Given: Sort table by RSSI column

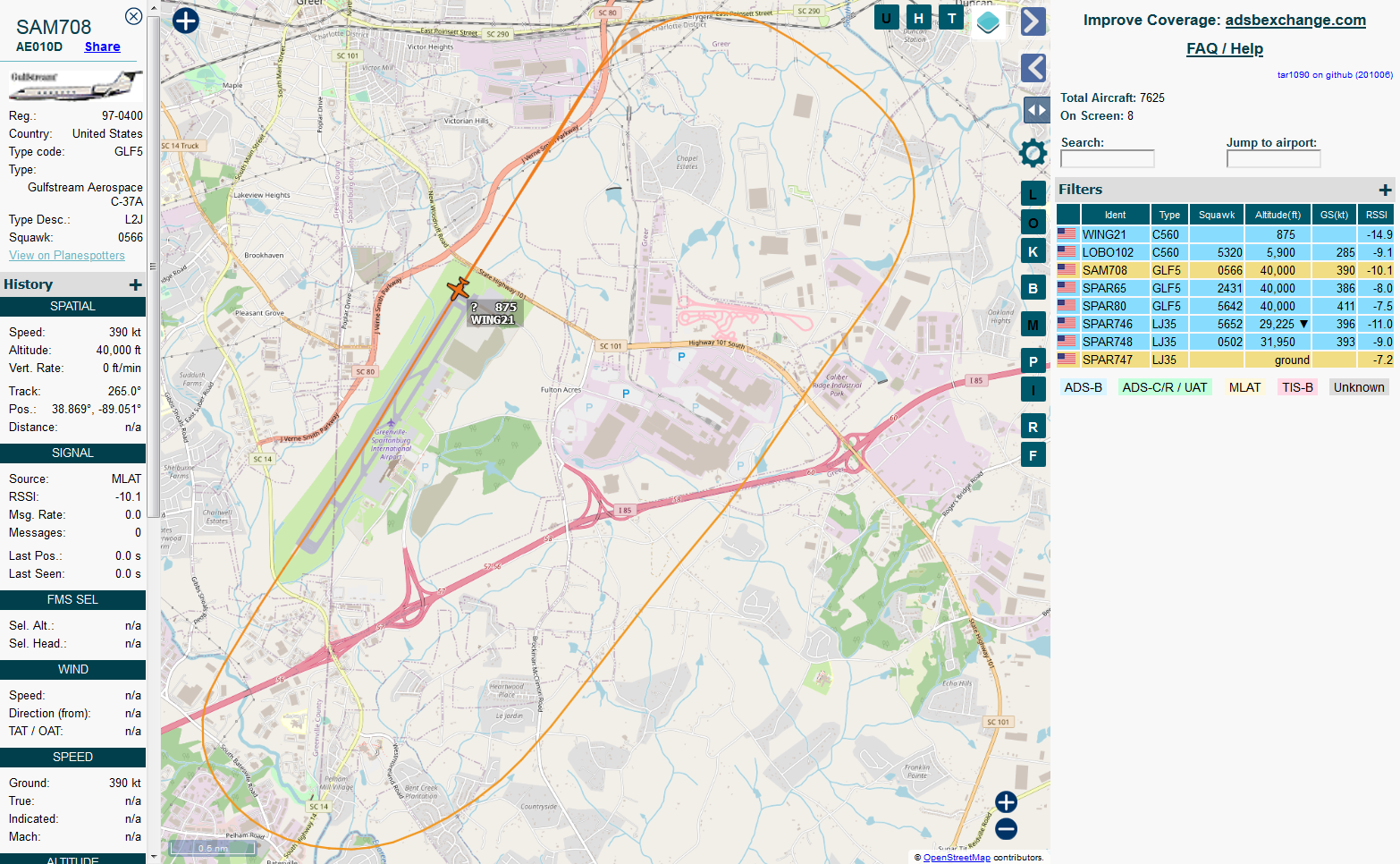Looking at the screenshot, I should (1377, 215).
